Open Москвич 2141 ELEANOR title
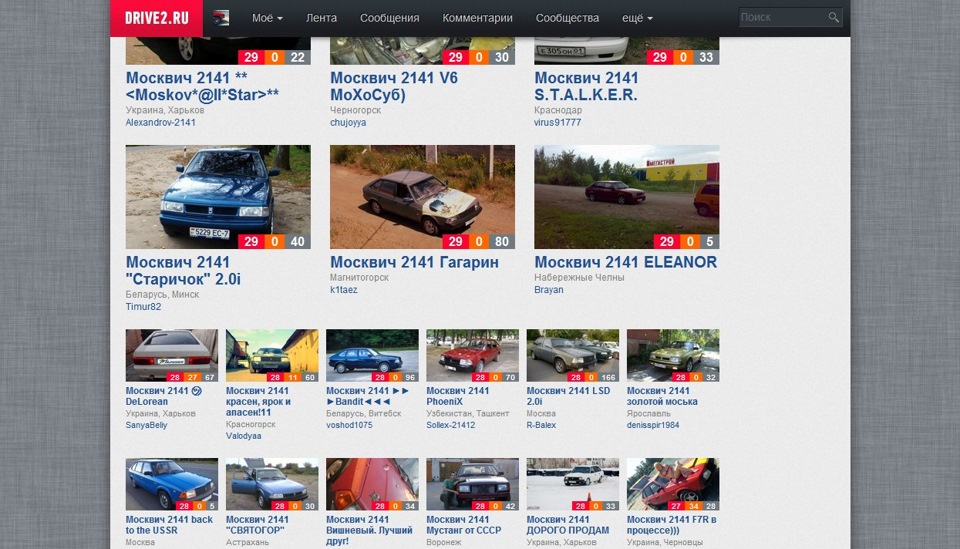The width and height of the screenshot is (960, 549). click(626, 262)
